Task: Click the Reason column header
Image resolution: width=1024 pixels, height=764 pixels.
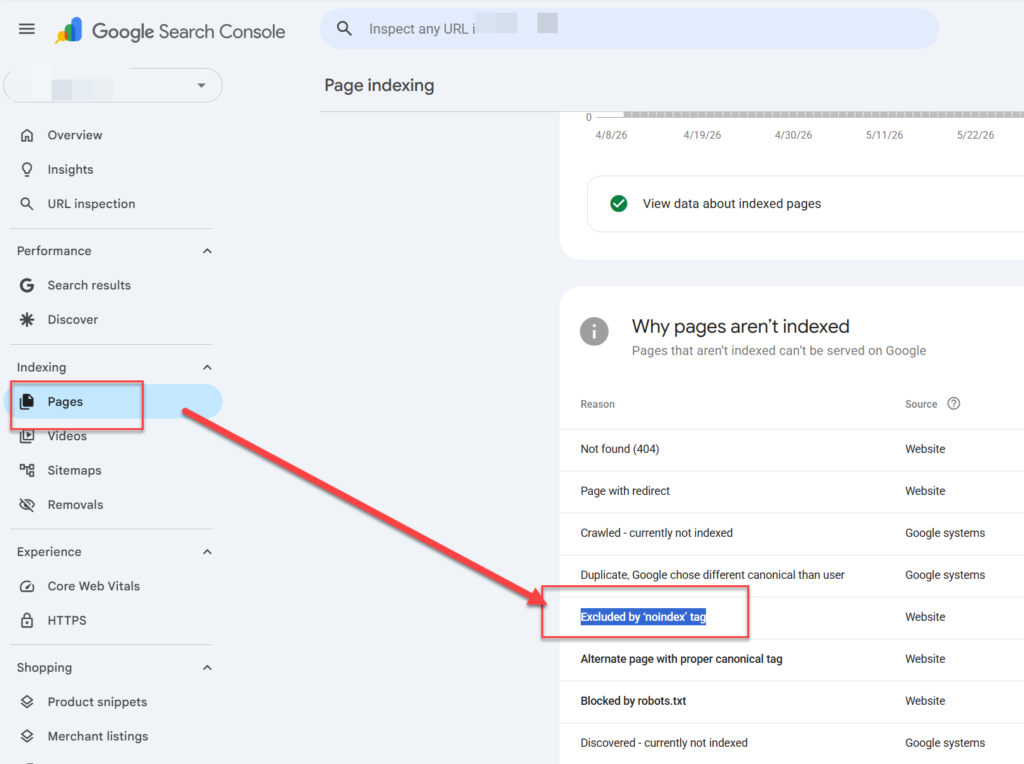Action: tap(598, 404)
